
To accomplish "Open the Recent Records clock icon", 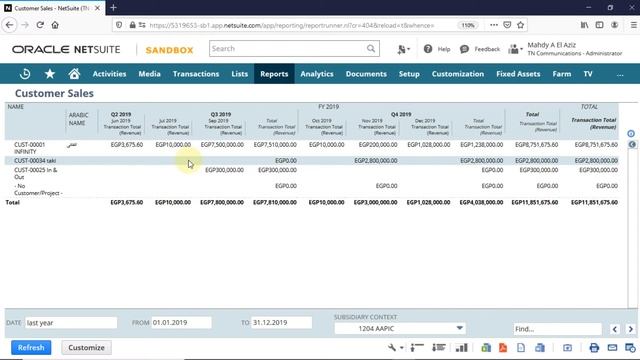I will [x=25, y=74].
